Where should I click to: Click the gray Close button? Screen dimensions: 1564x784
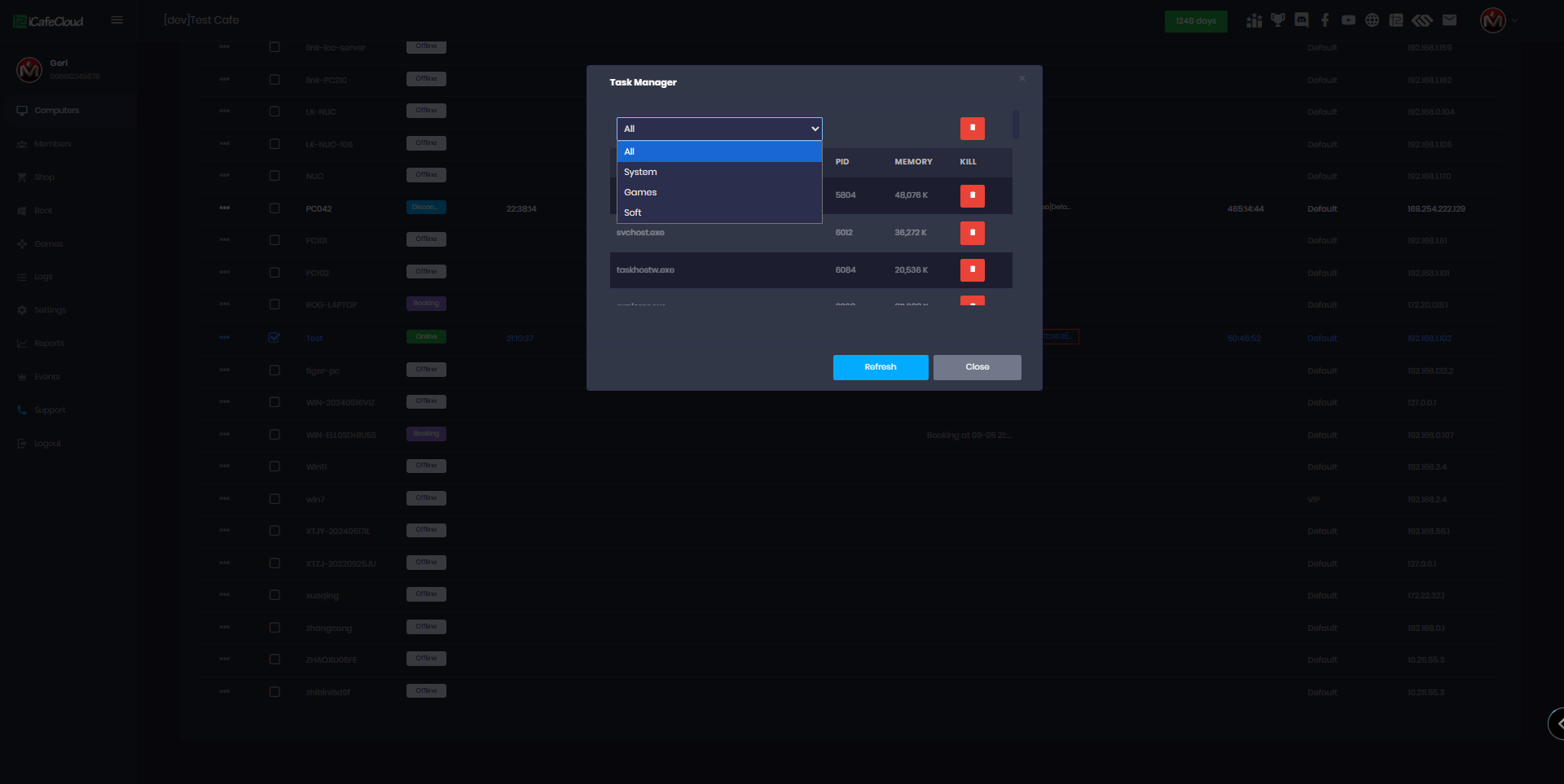[977, 367]
